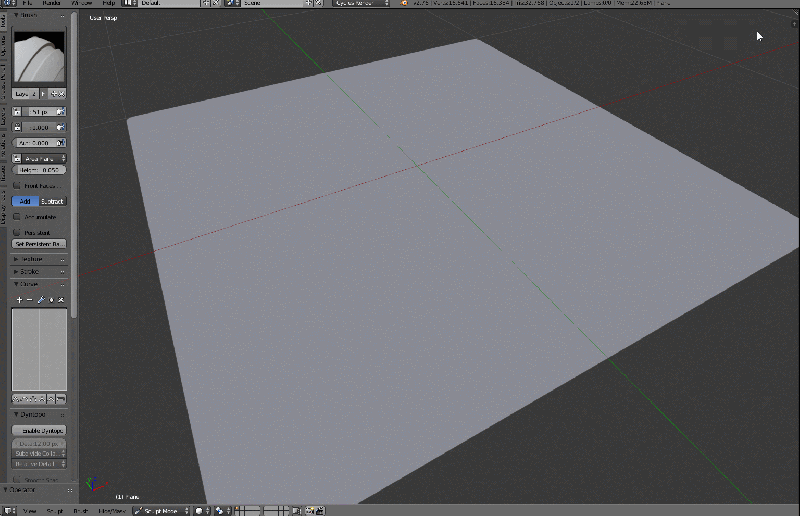Click inside the brush curve editor
Viewport: 800px width, 516px height.
pos(39,350)
